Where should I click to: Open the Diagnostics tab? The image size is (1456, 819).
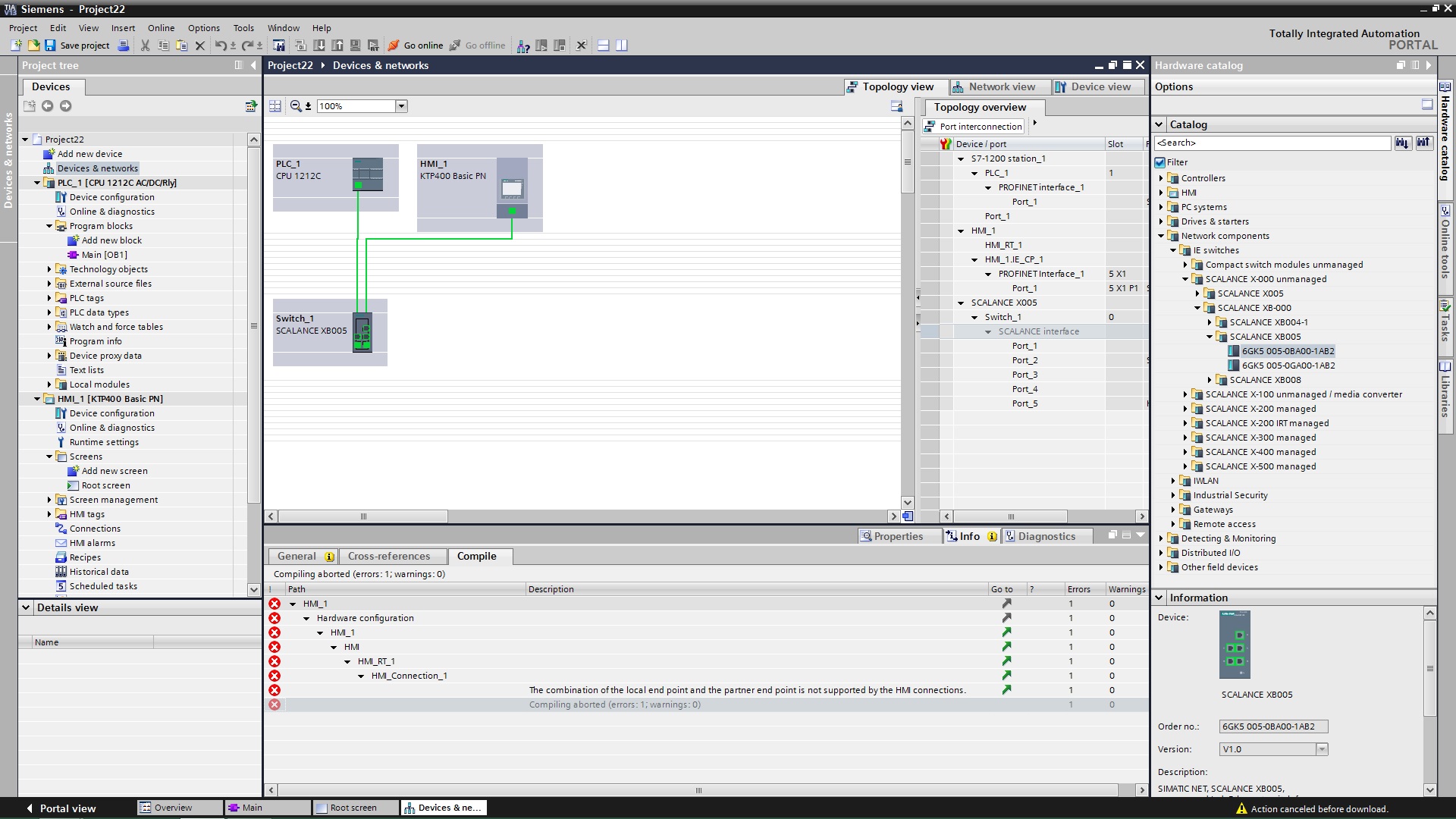[1046, 536]
